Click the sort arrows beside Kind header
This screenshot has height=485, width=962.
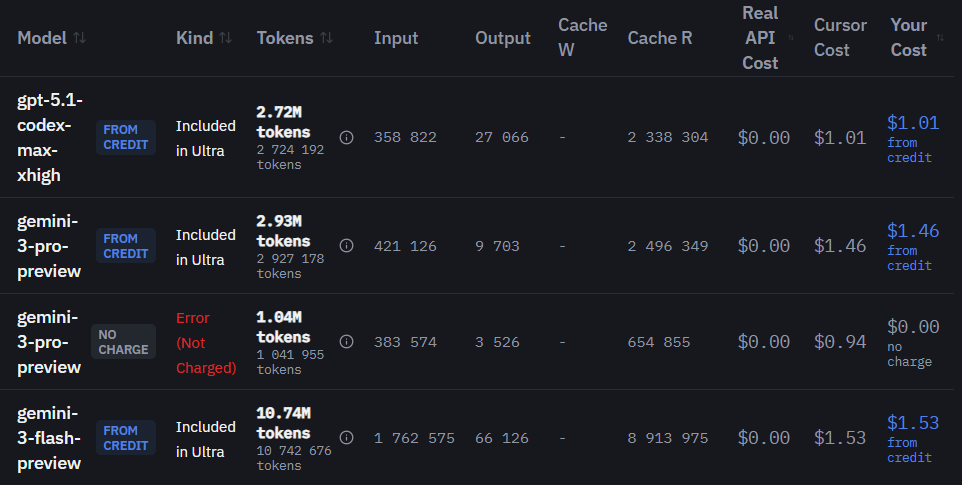[225, 38]
